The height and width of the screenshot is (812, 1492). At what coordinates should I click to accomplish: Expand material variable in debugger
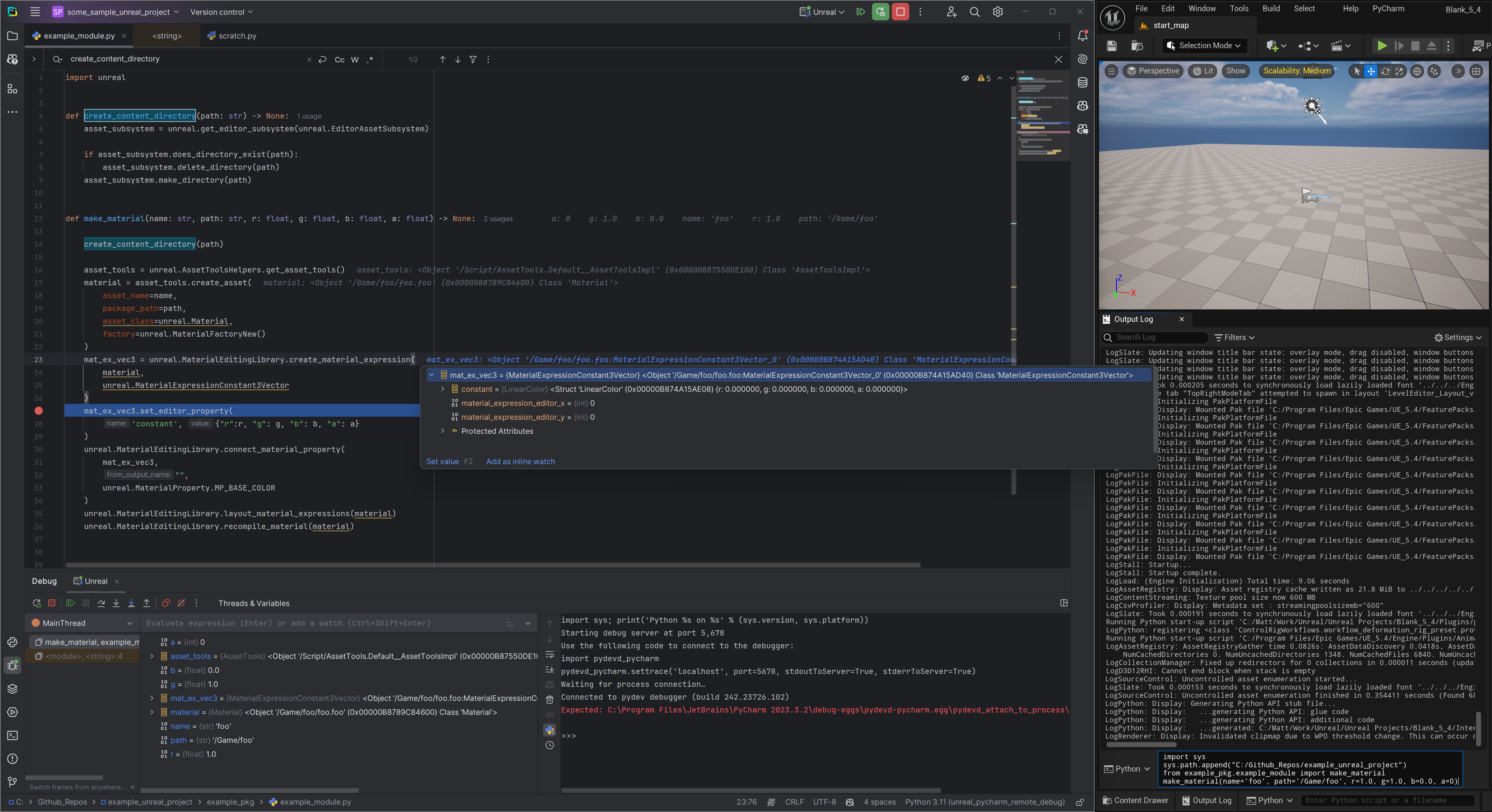pyautogui.click(x=152, y=712)
